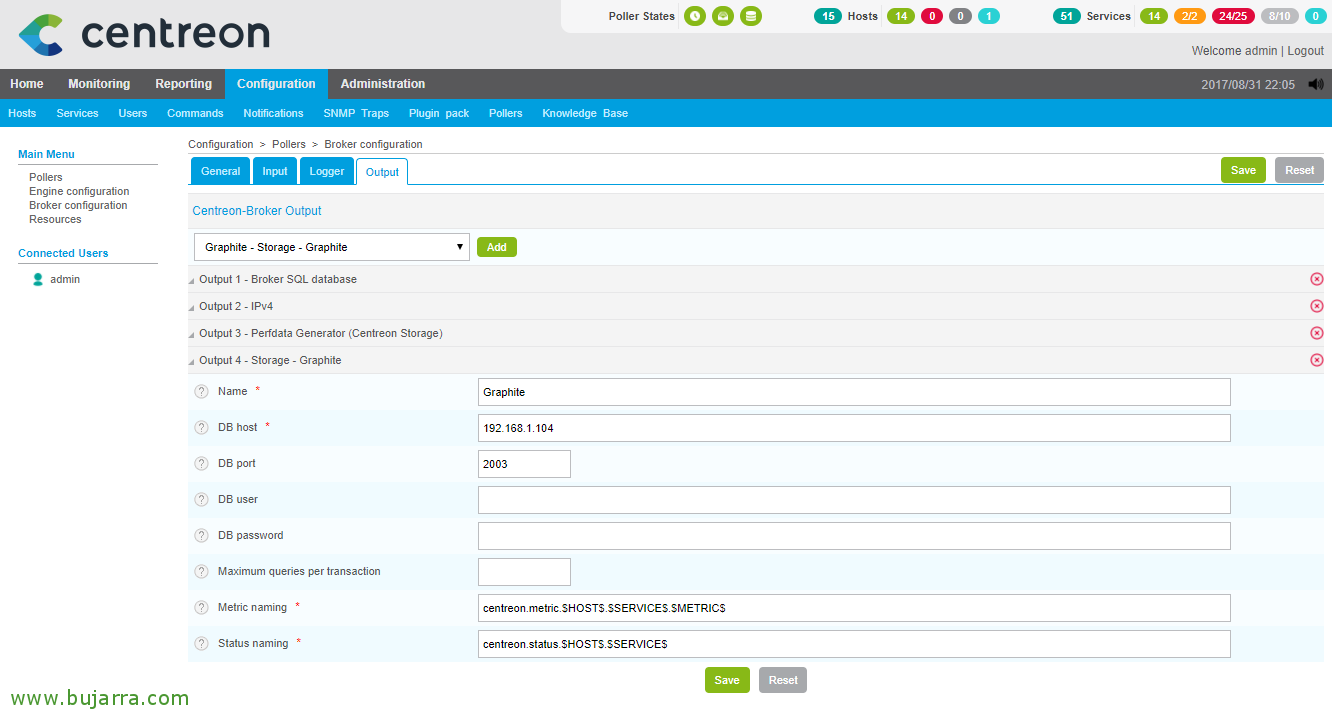Open Notifications submenu item
The width and height of the screenshot is (1332, 720).
[273, 113]
